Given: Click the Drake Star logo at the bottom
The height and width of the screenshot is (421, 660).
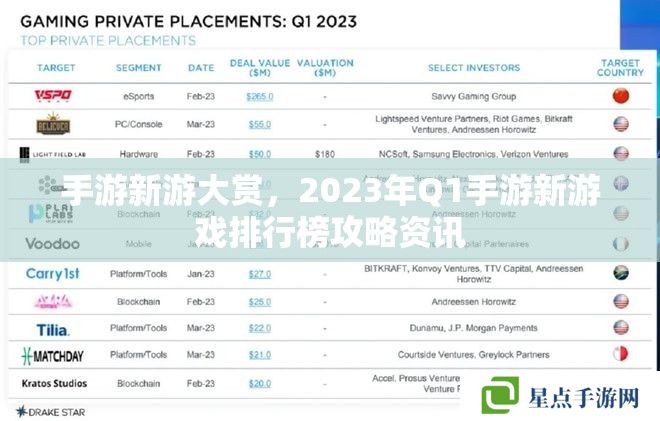Looking at the screenshot, I should click(51, 412).
